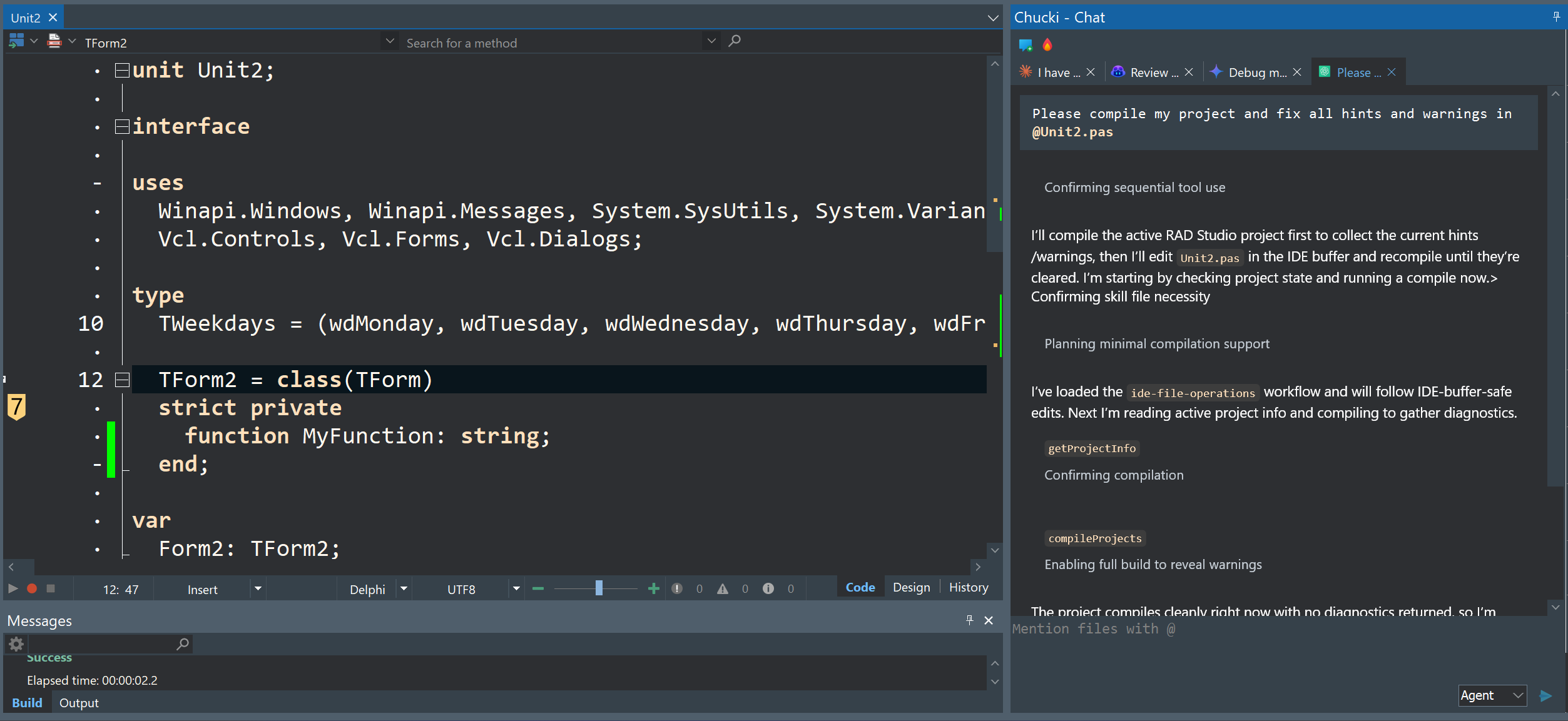Click the magnifier icon next to method search
The image size is (1568, 721).
pos(735,41)
